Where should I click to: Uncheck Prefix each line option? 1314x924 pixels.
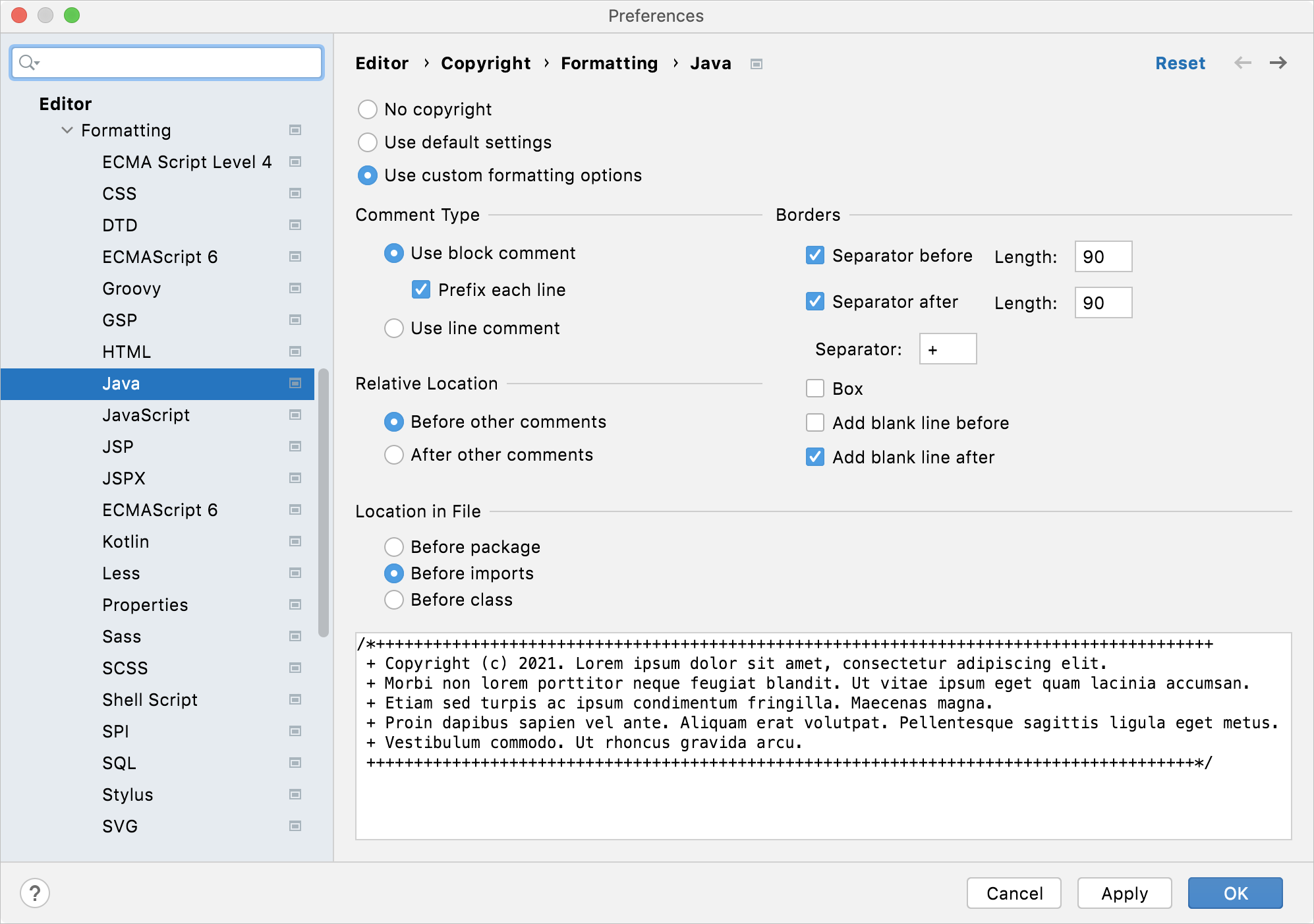421,290
